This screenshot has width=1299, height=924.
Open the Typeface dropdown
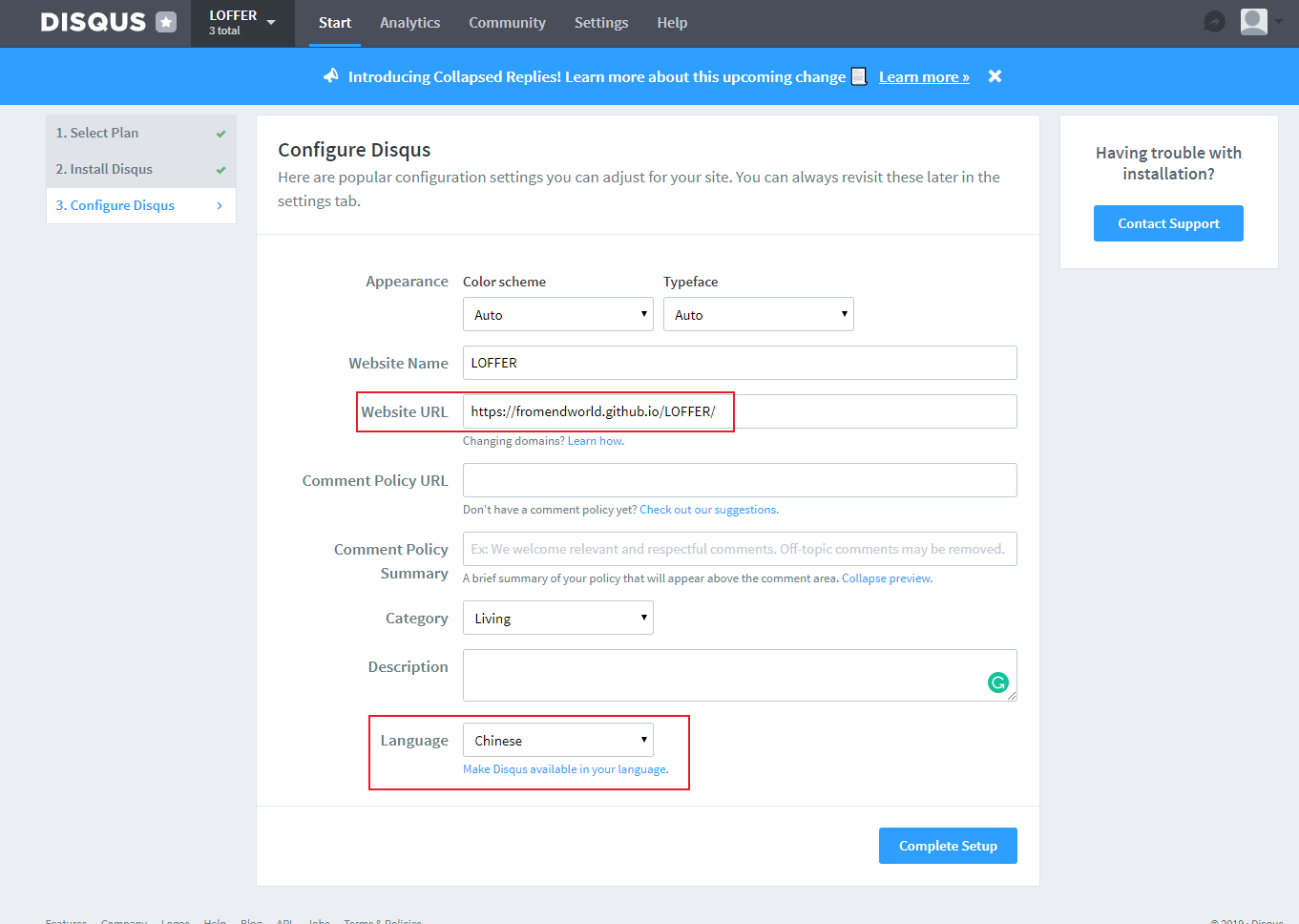[759, 314]
